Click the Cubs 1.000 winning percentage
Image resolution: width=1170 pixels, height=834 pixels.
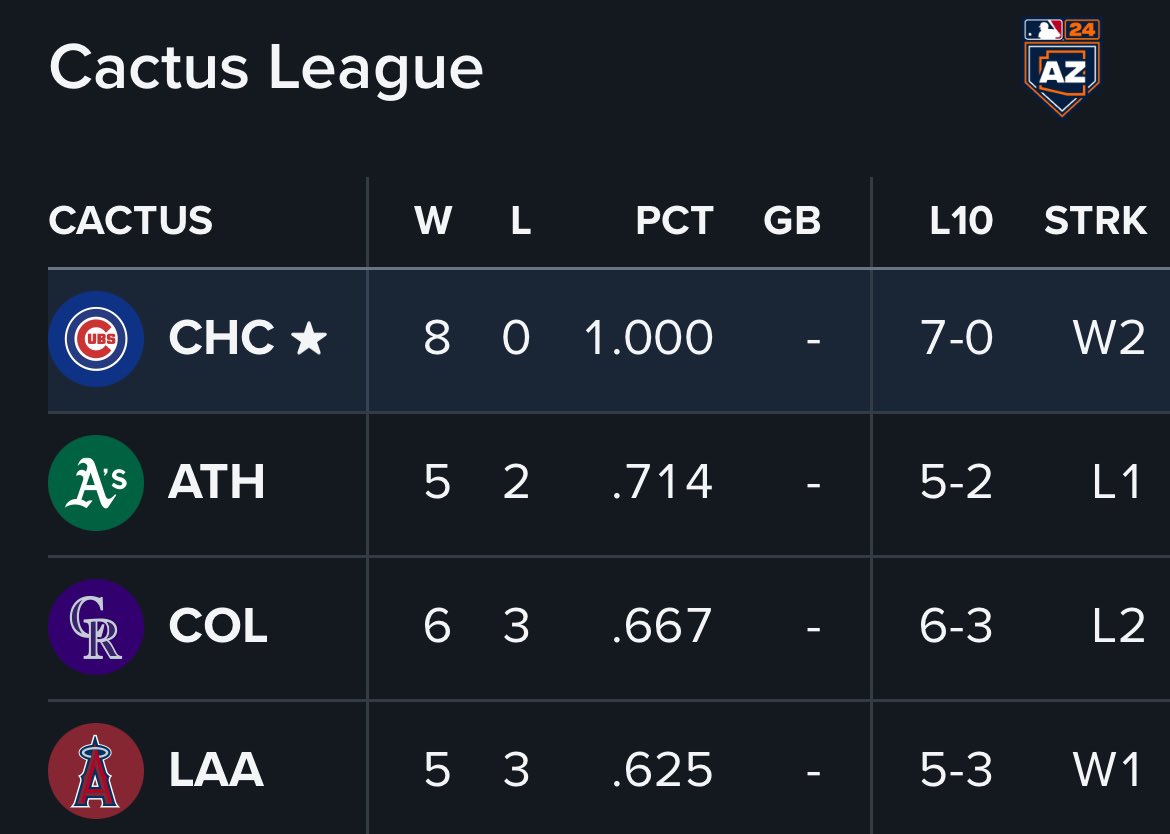pos(648,338)
